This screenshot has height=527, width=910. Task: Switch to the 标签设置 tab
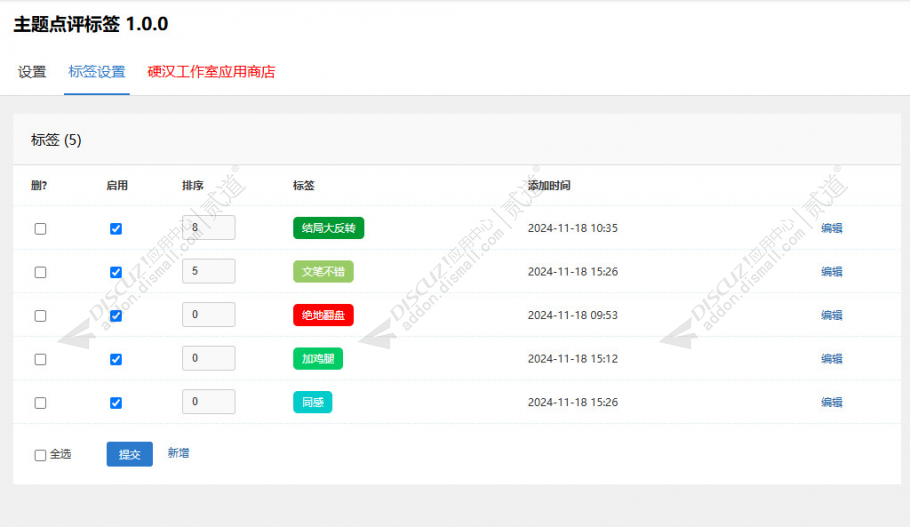coord(97,72)
